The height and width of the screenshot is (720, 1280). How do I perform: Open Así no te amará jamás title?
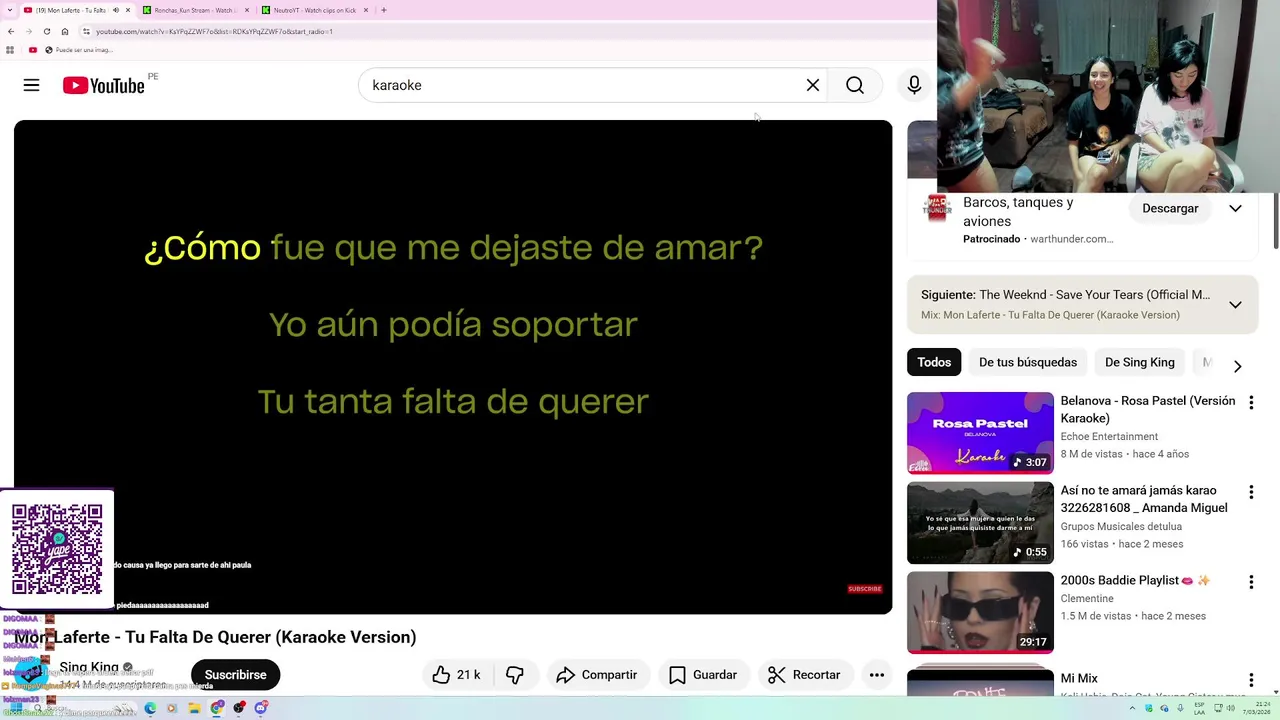pyautogui.click(x=1144, y=499)
